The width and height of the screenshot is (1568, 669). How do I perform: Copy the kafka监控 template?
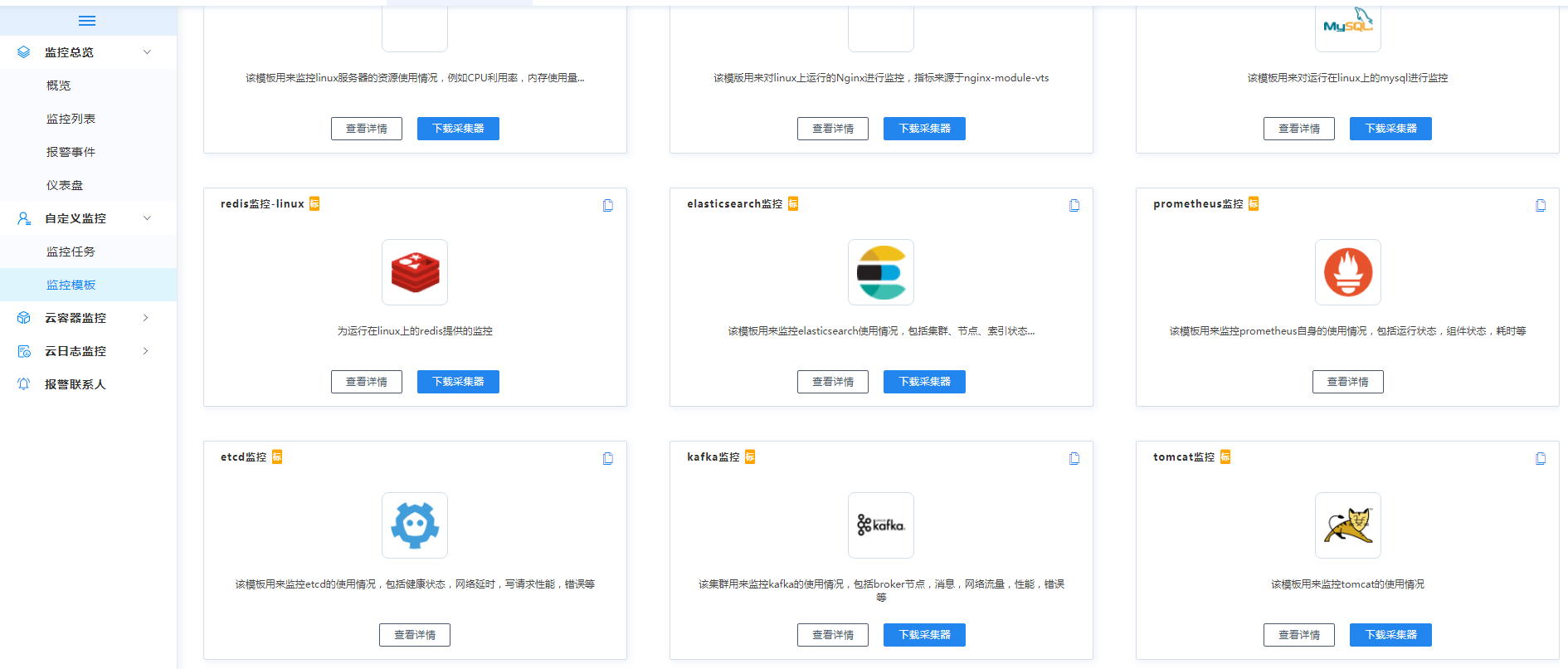(1074, 458)
